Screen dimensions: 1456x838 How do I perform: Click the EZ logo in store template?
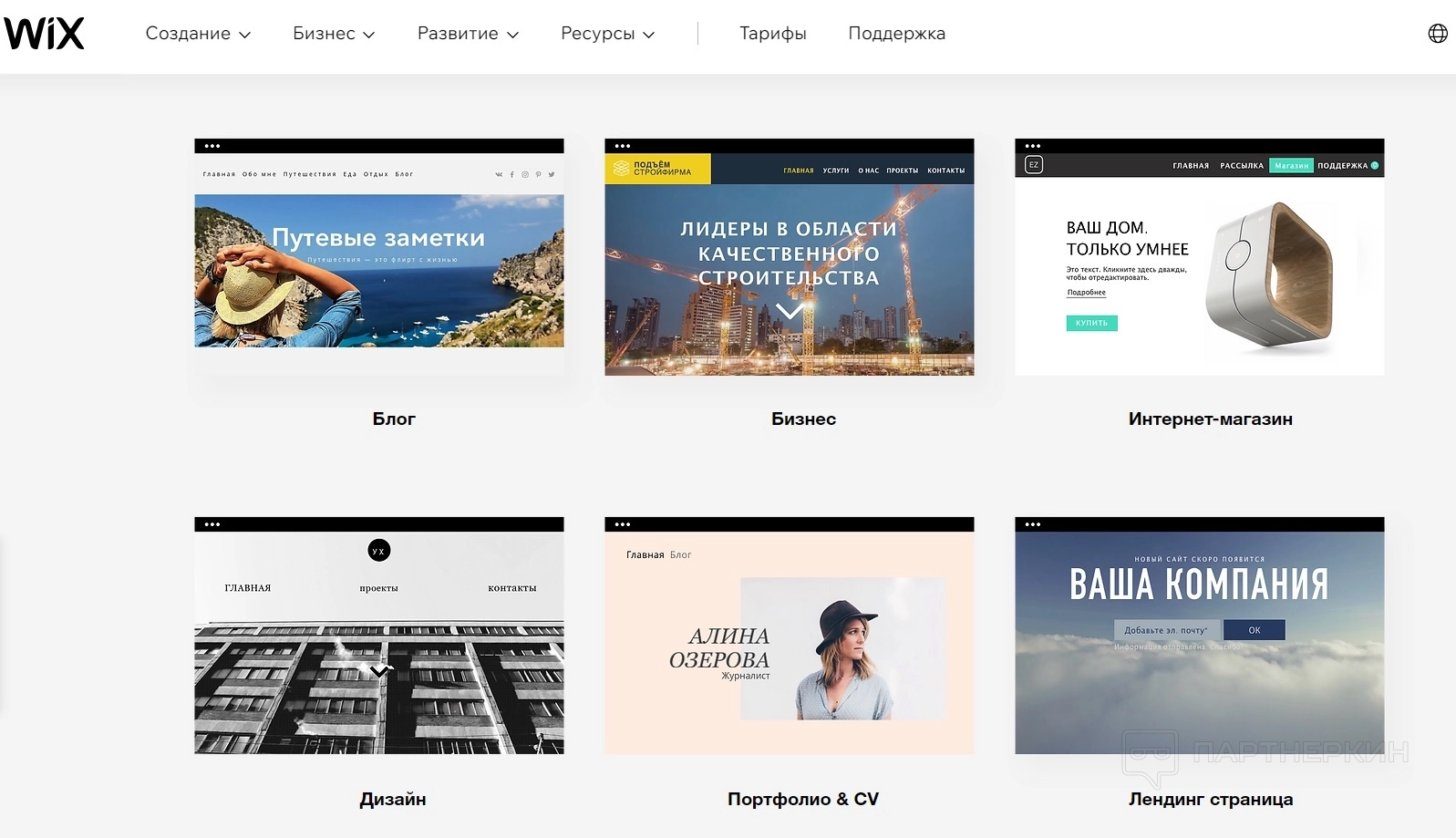tap(1034, 165)
